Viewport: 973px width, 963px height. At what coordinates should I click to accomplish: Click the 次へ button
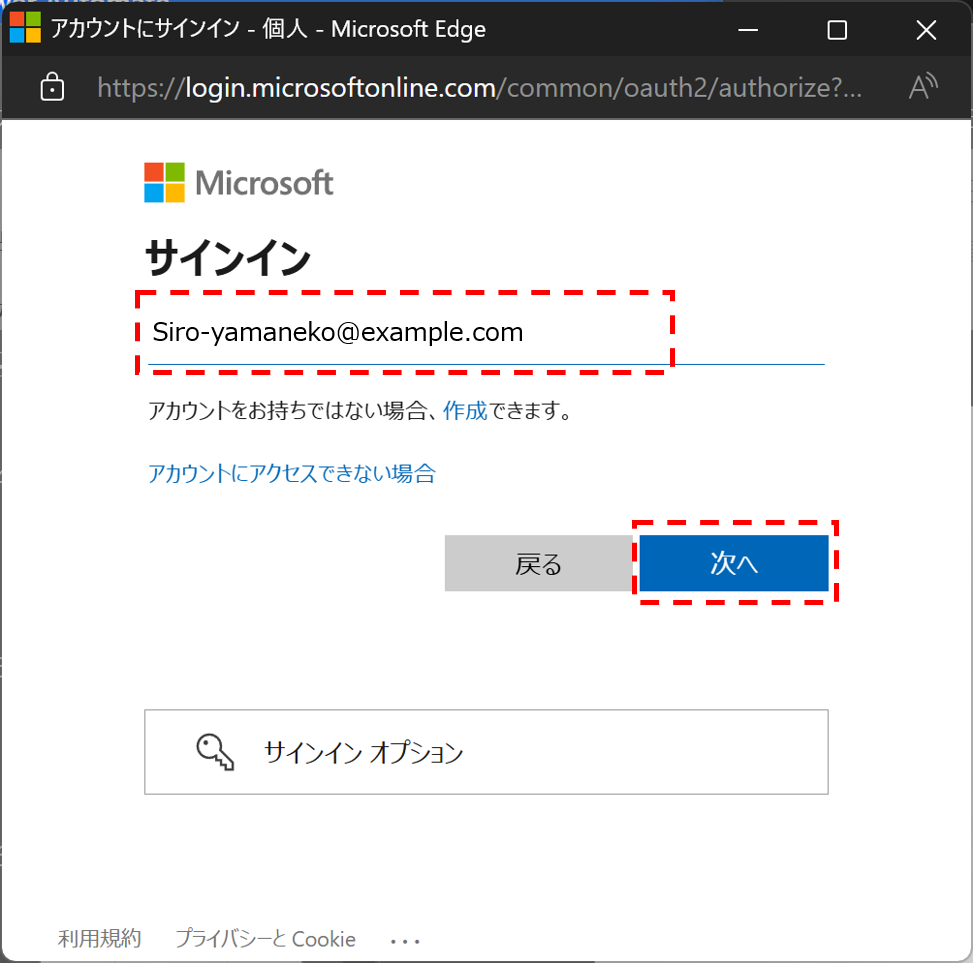[734, 563]
